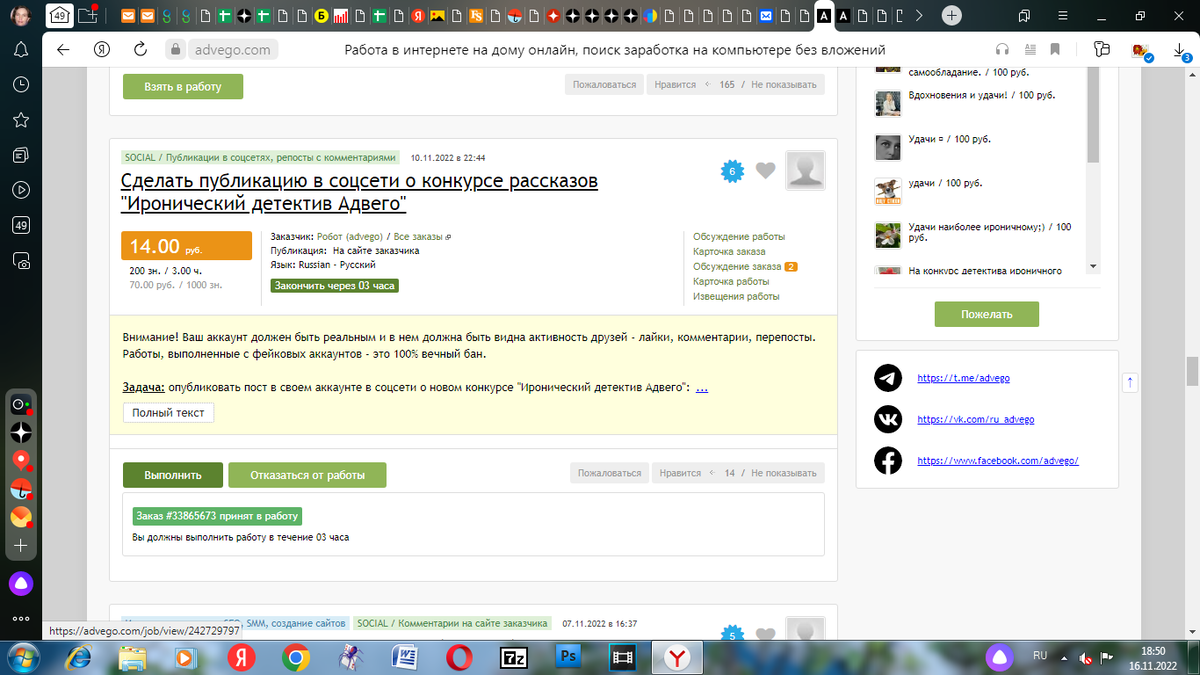Viewport: 1200px width, 675px height.
Task: Open the job title link about Иронический детектив Адвего
Action: pyautogui.click(x=360, y=193)
